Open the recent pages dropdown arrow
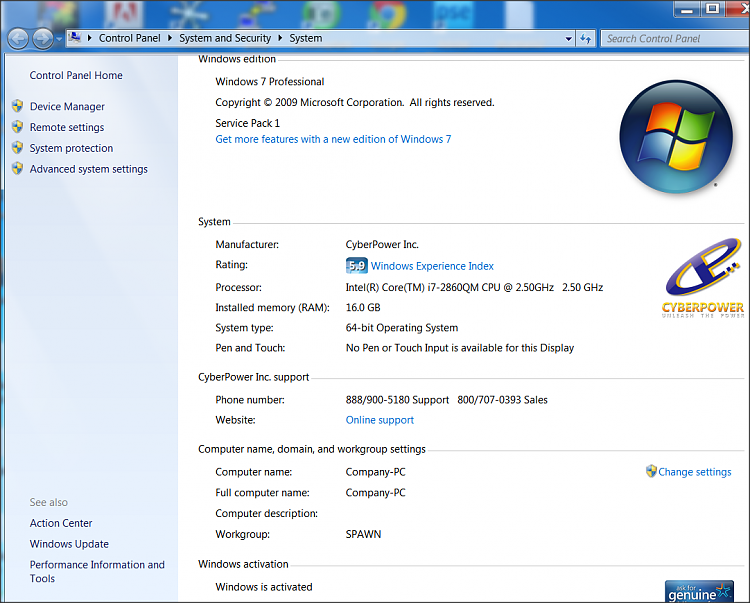The width and height of the screenshot is (750, 603). tap(59, 39)
